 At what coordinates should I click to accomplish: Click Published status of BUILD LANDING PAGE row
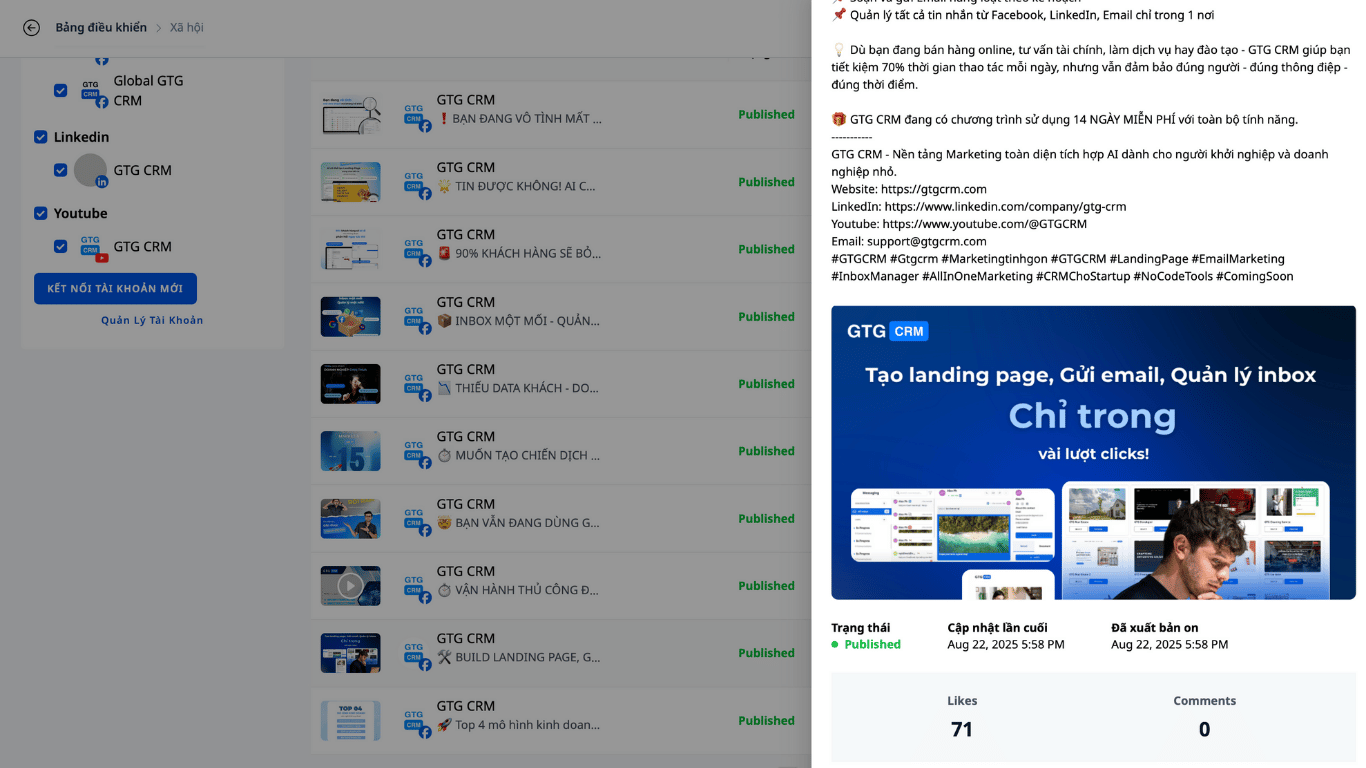click(766, 653)
